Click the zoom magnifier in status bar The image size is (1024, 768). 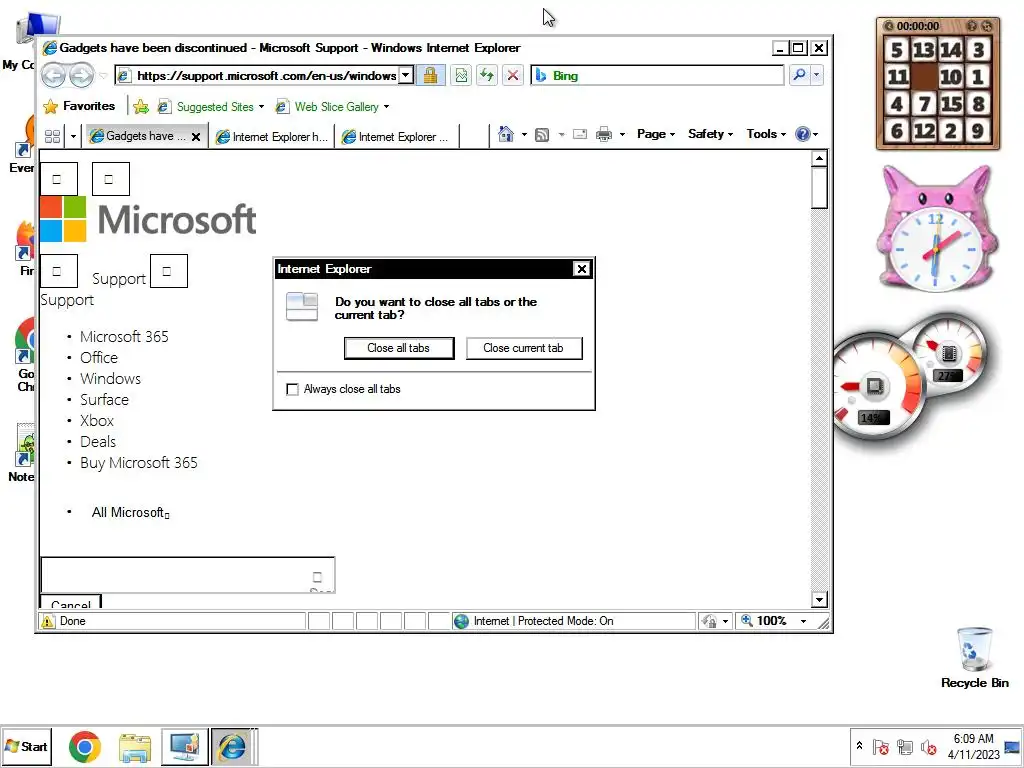click(746, 620)
